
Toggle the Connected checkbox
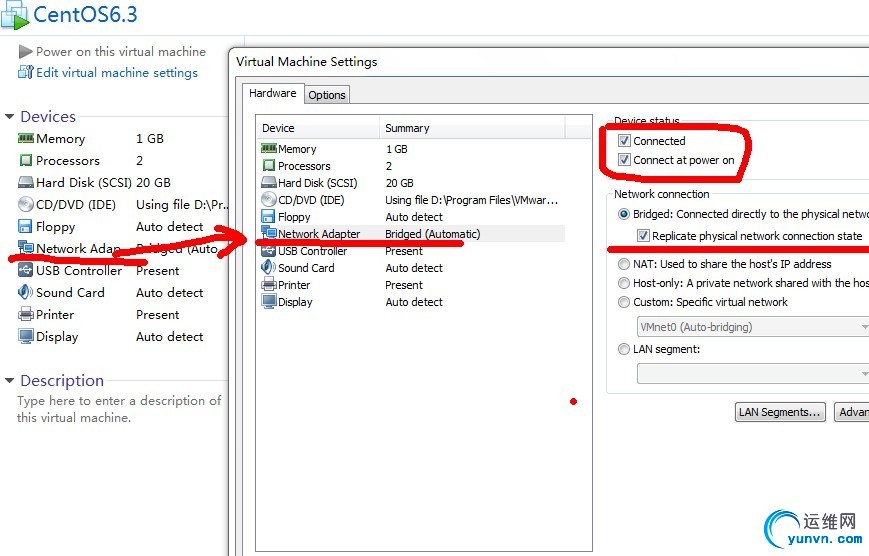[x=624, y=141]
